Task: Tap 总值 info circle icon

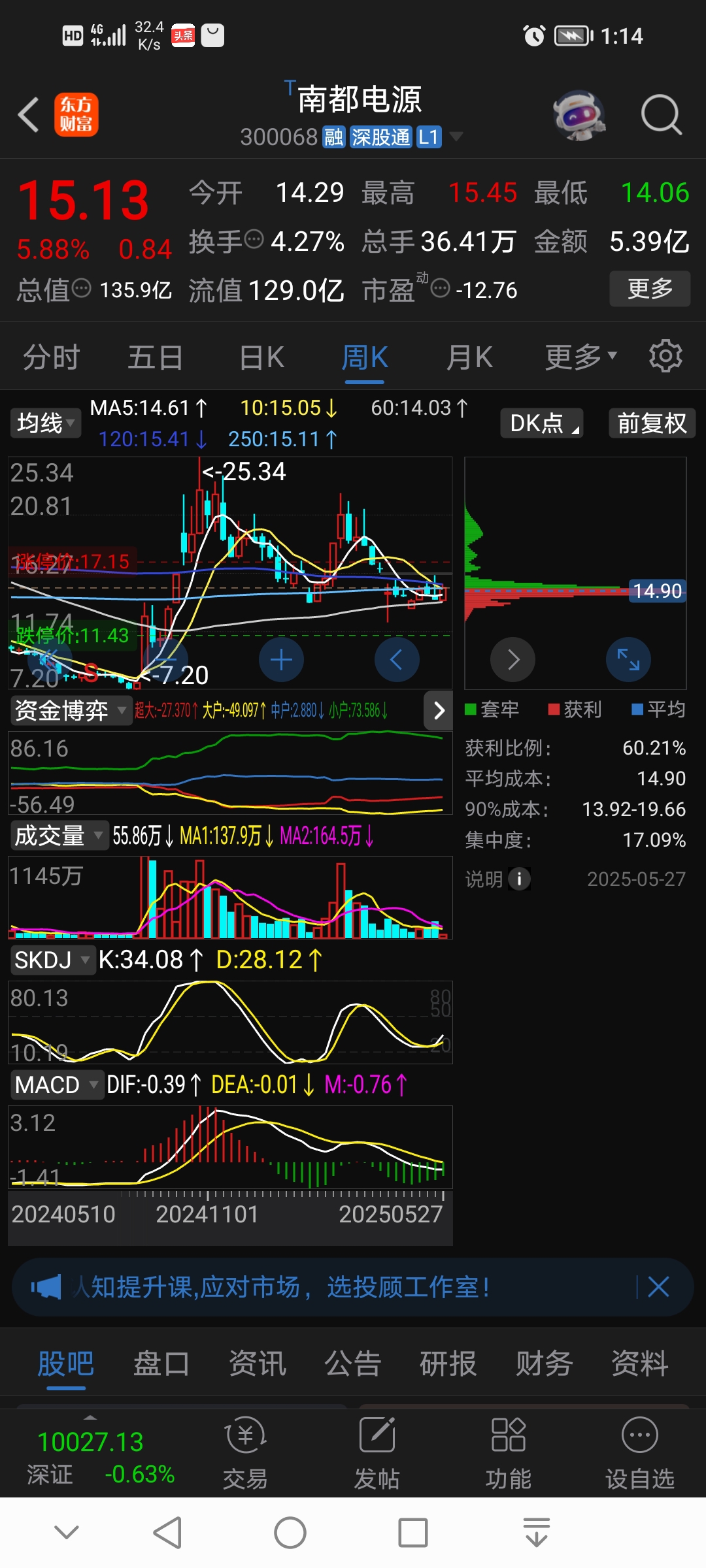Action: point(81,288)
